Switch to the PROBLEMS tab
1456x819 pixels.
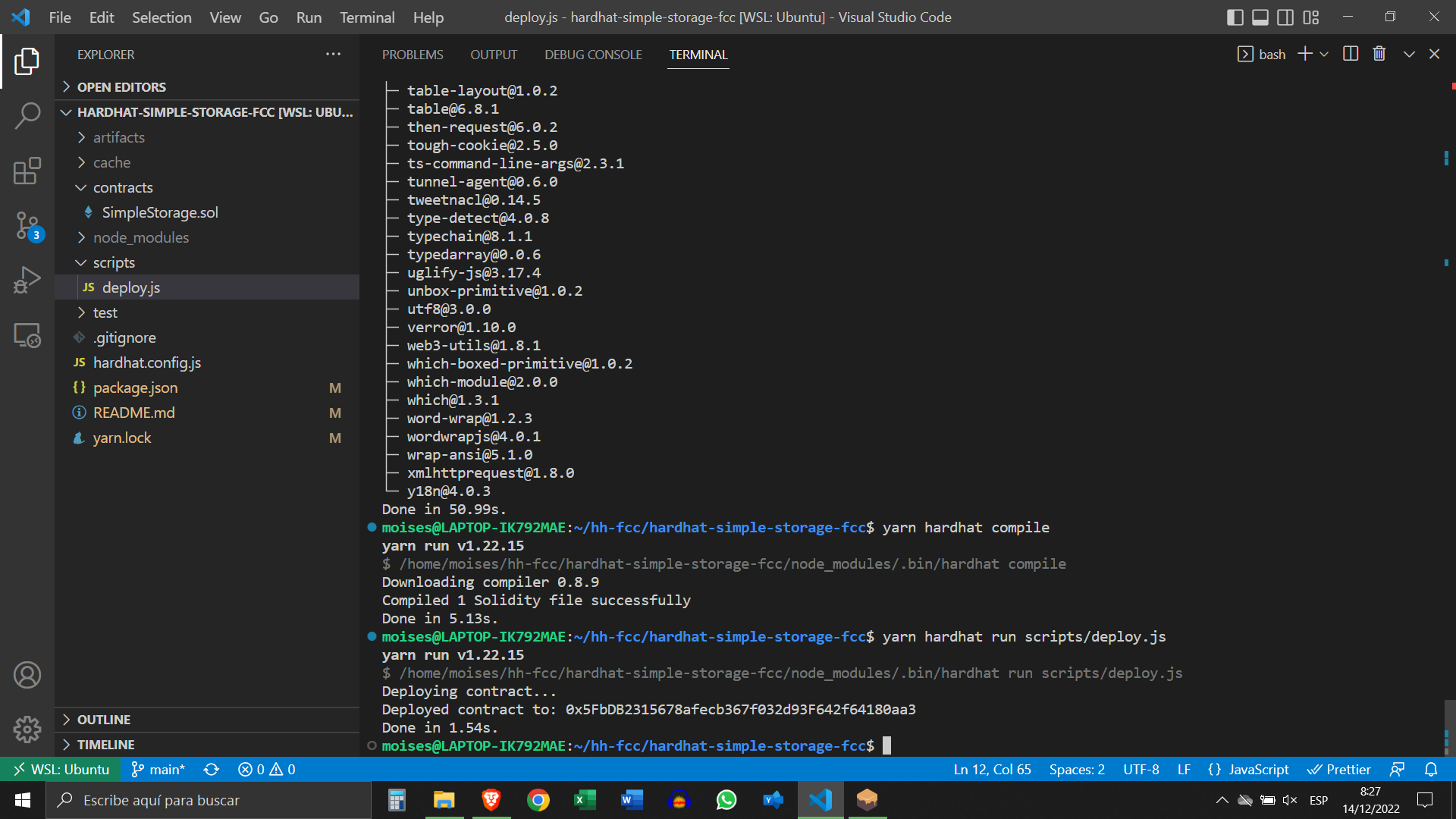pos(413,54)
